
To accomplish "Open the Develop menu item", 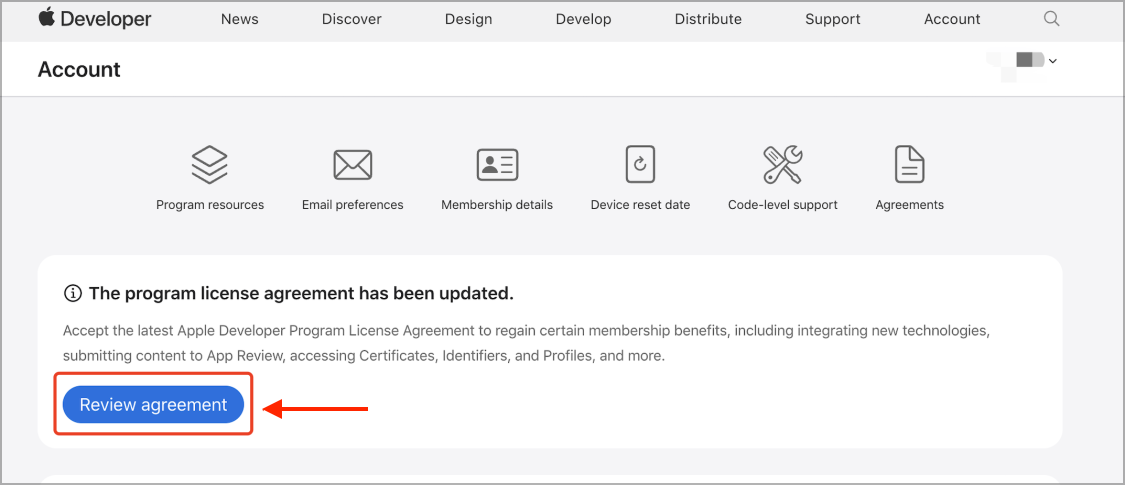I will click(583, 19).
